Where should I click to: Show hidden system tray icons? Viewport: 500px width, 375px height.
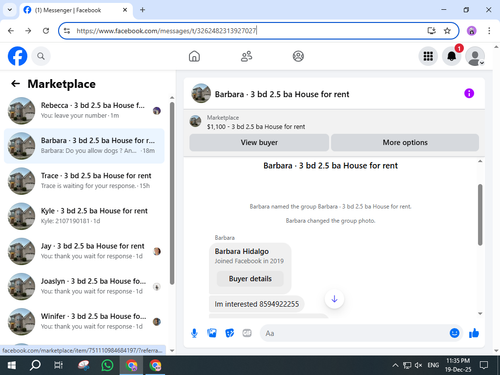pyautogui.click(x=395, y=365)
